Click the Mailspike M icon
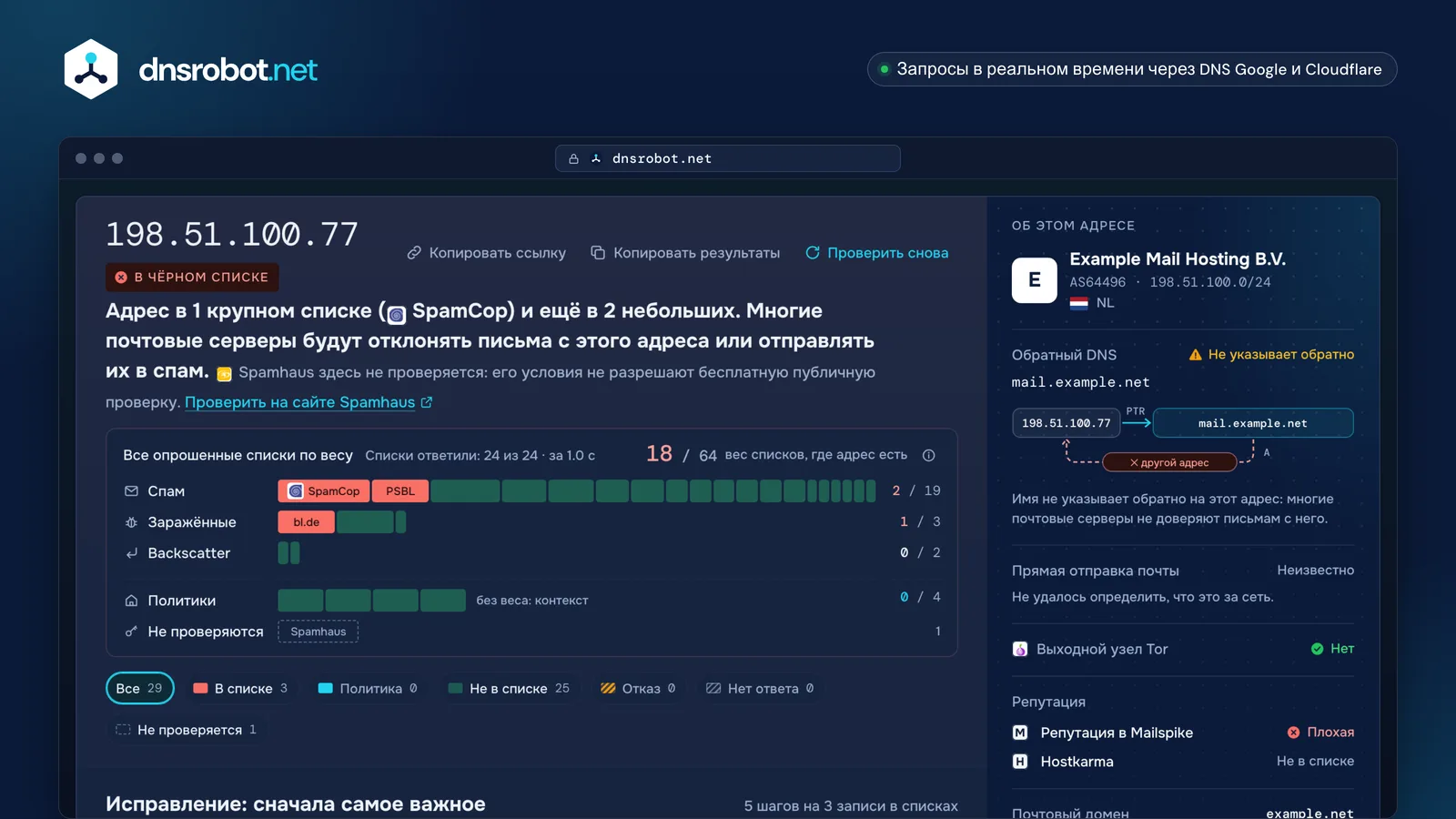 click(x=1020, y=733)
